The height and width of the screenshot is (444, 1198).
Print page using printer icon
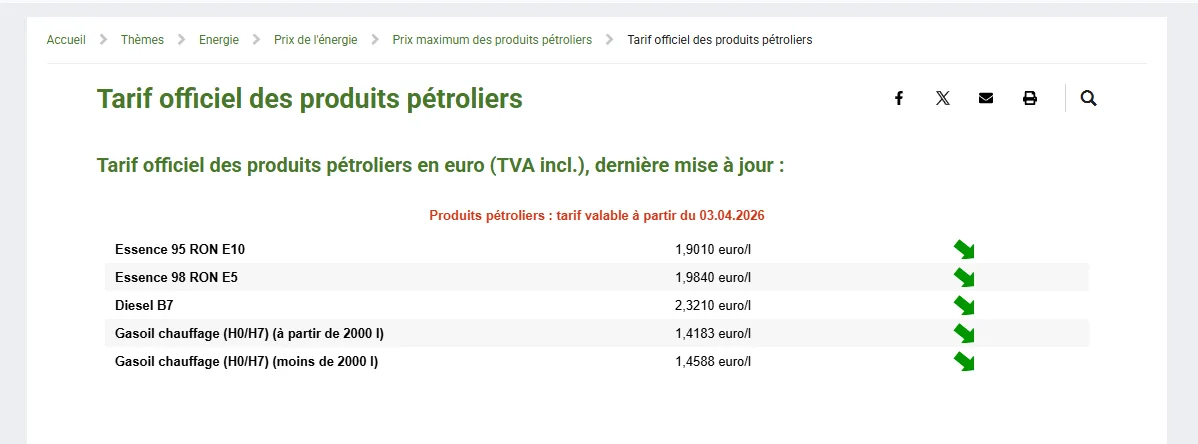pos(1030,98)
